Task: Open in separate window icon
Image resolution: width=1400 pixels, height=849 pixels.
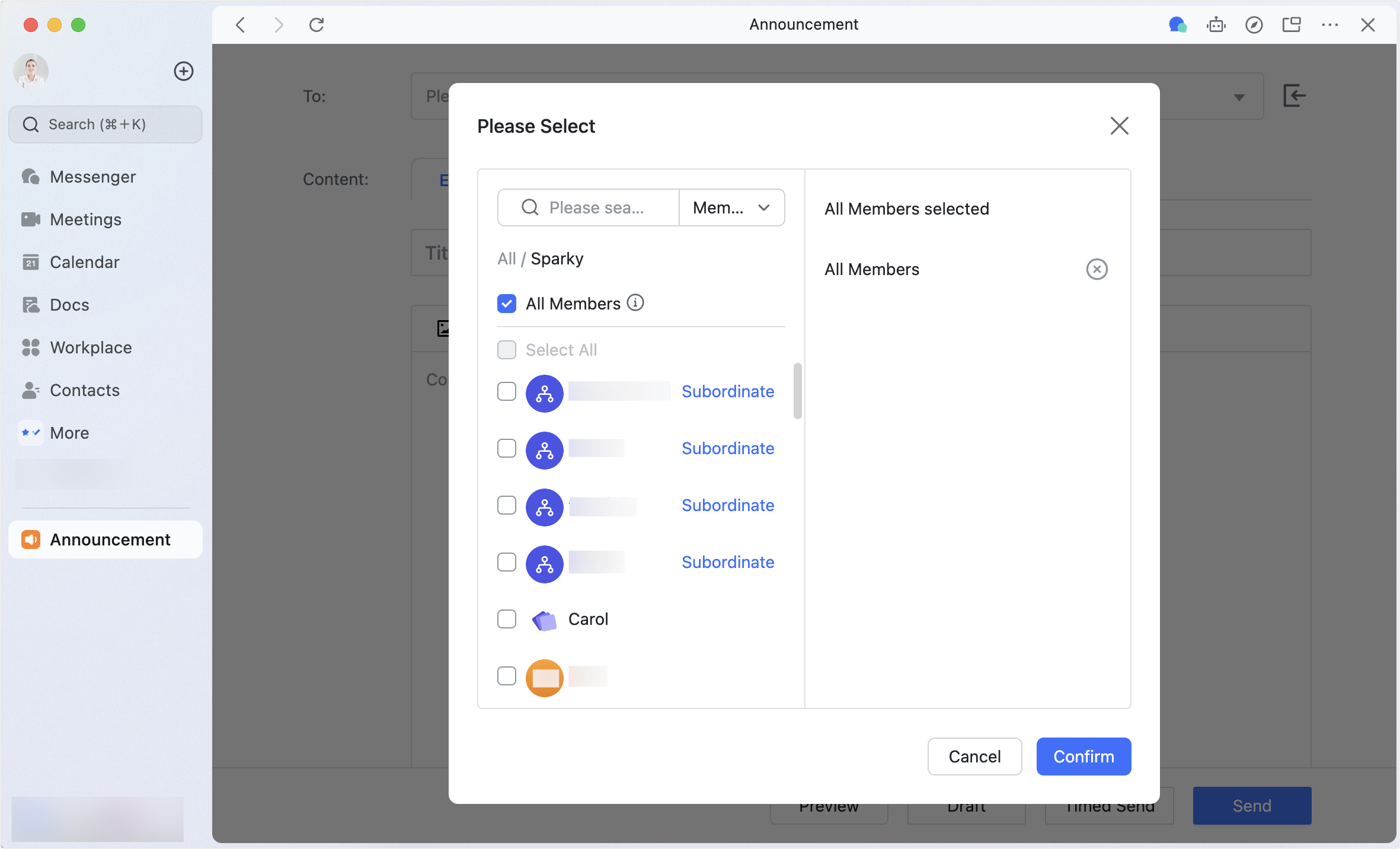Action: coord(1292,25)
